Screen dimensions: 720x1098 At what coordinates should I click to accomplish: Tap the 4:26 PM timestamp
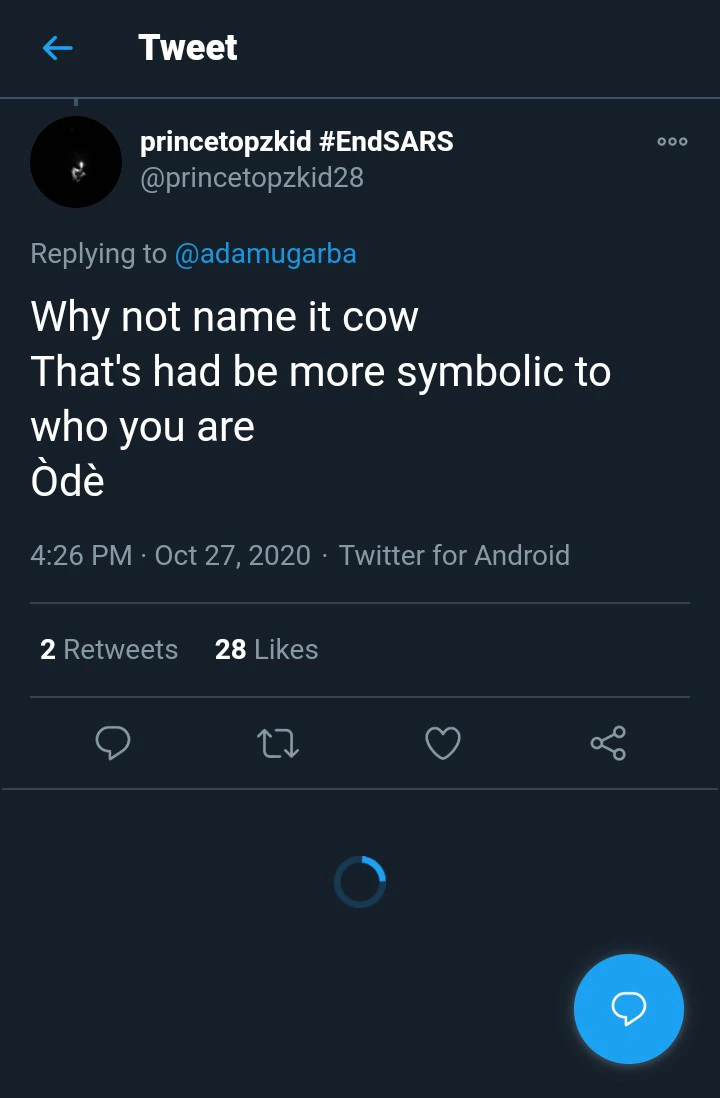[x=81, y=555]
